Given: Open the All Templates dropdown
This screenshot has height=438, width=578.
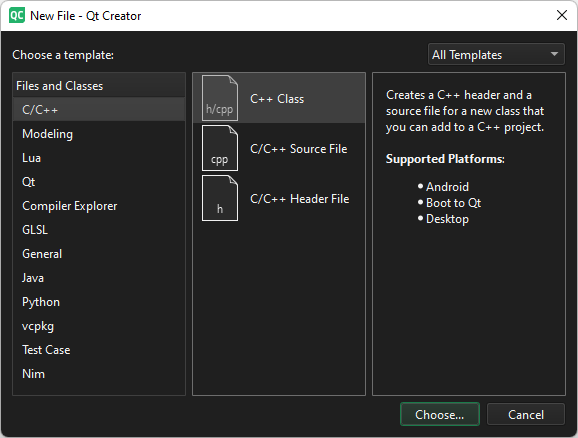Looking at the screenshot, I should (x=496, y=55).
